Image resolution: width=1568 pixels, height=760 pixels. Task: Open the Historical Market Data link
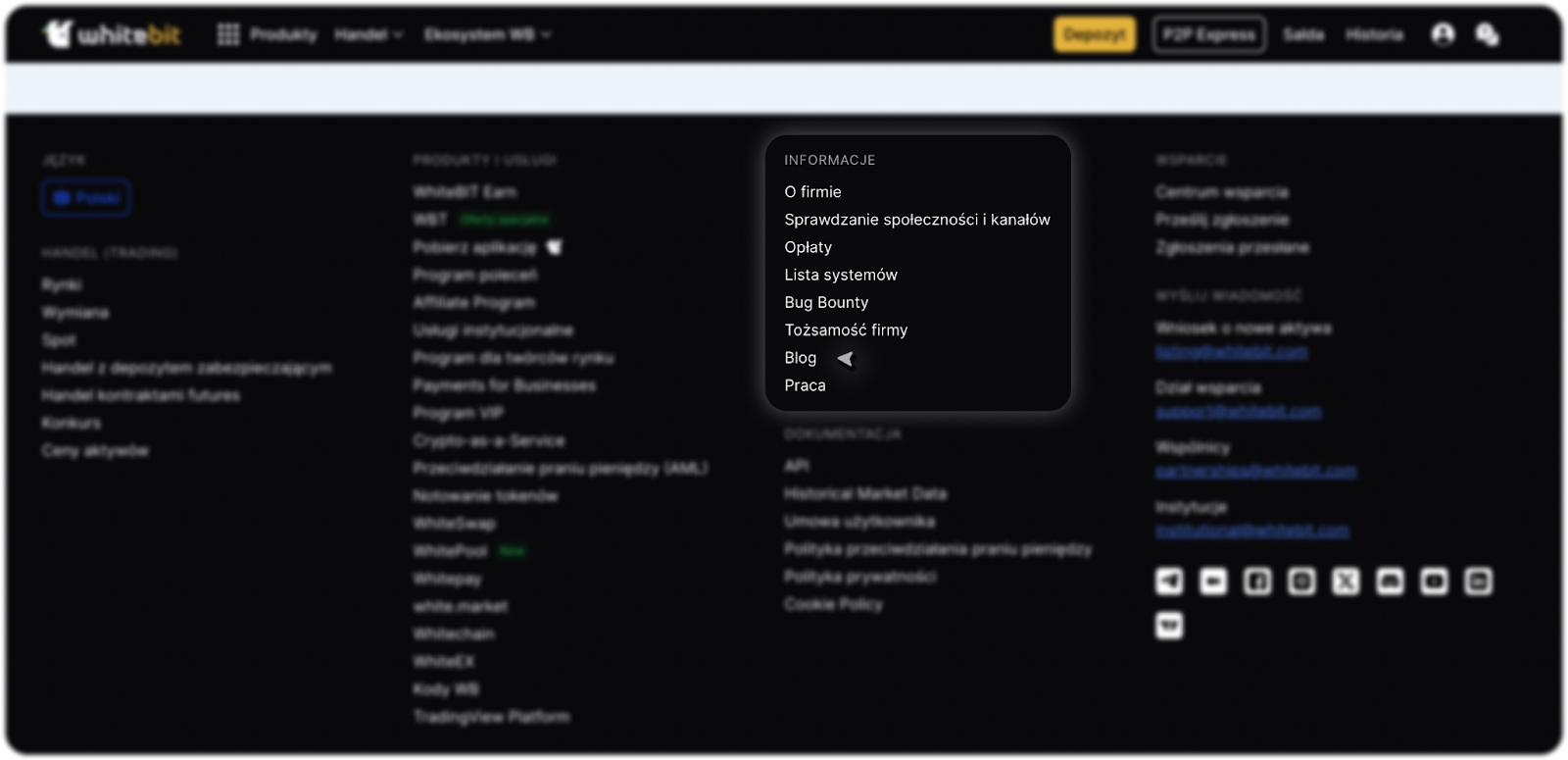pyautogui.click(x=865, y=493)
